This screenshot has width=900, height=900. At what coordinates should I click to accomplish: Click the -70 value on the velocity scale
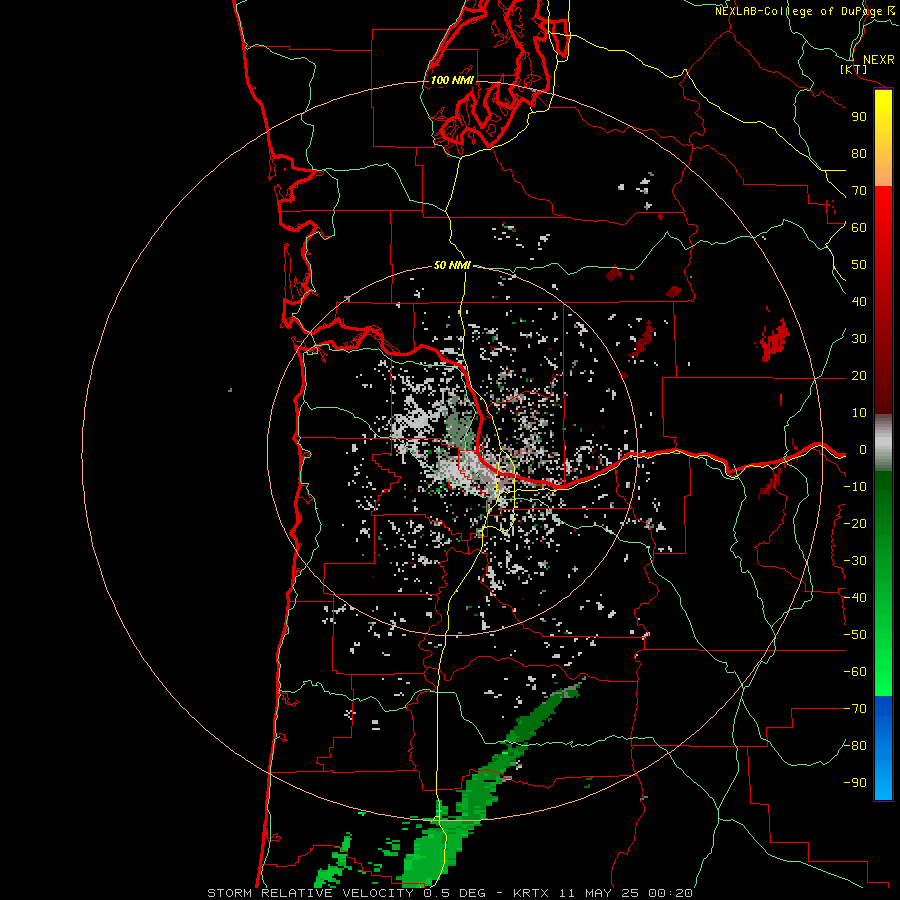(855, 709)
